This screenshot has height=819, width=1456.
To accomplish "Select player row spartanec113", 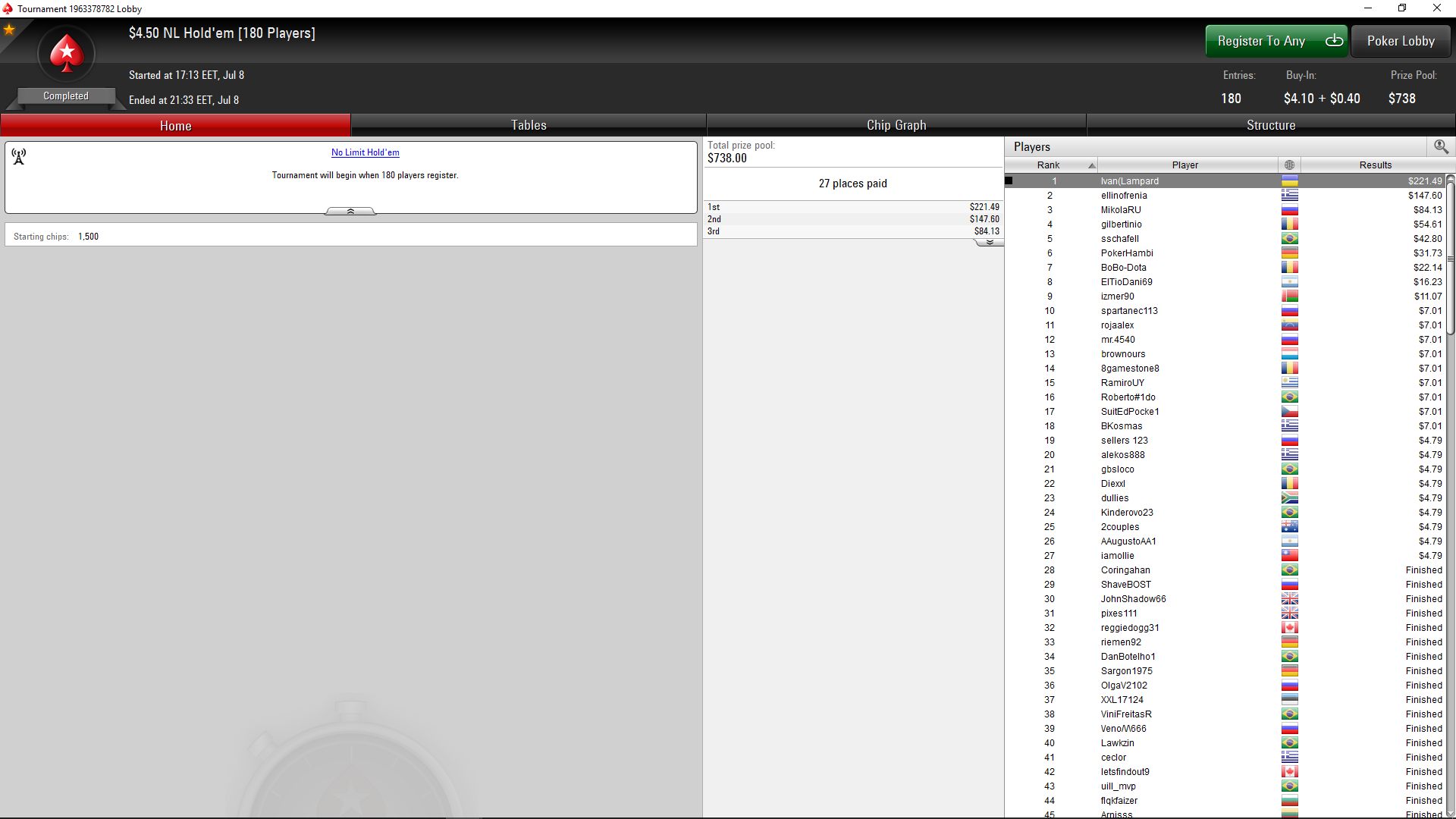I will point(1225,311).
